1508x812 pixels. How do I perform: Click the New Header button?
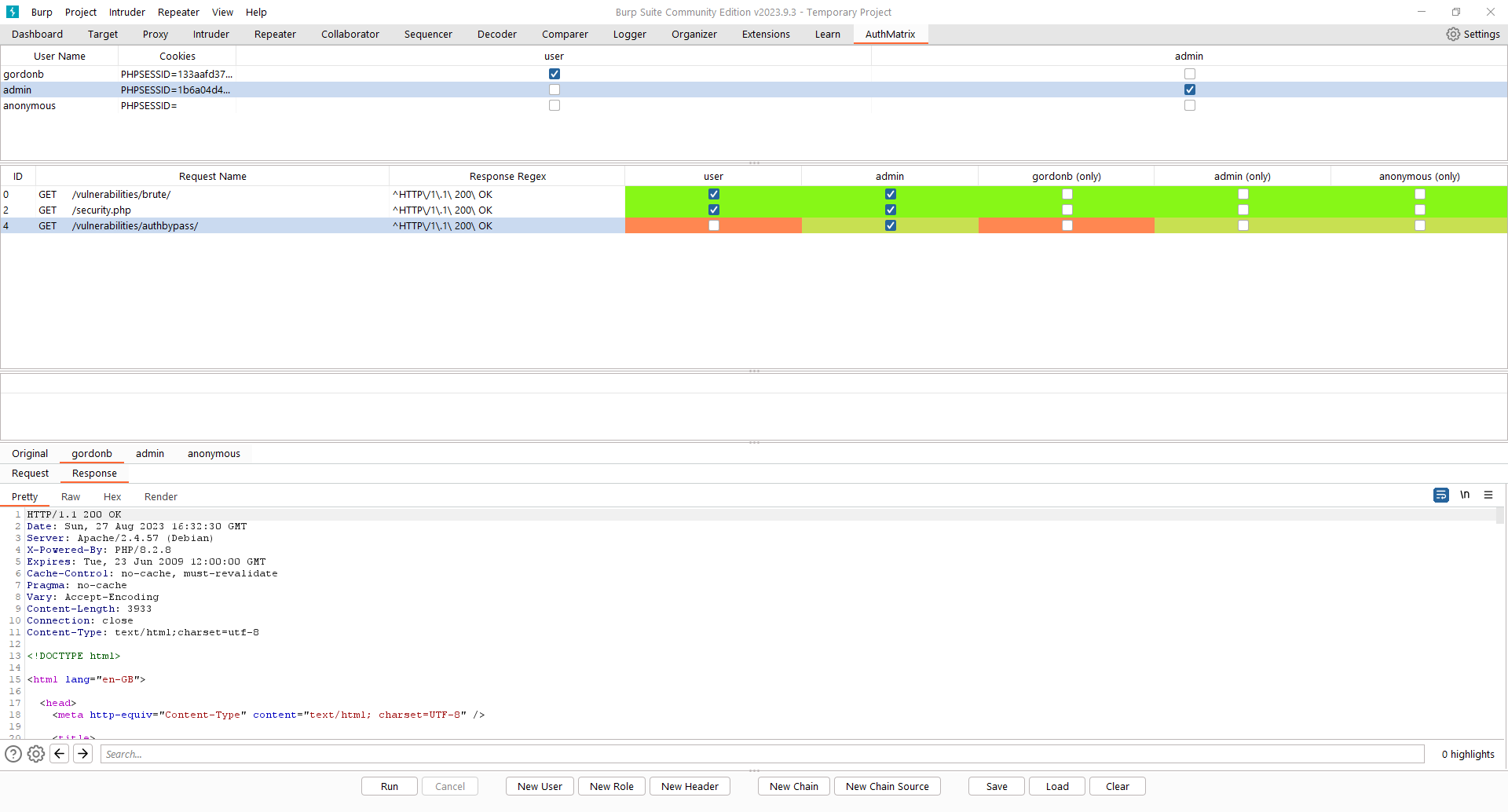[x=690, y=786]
